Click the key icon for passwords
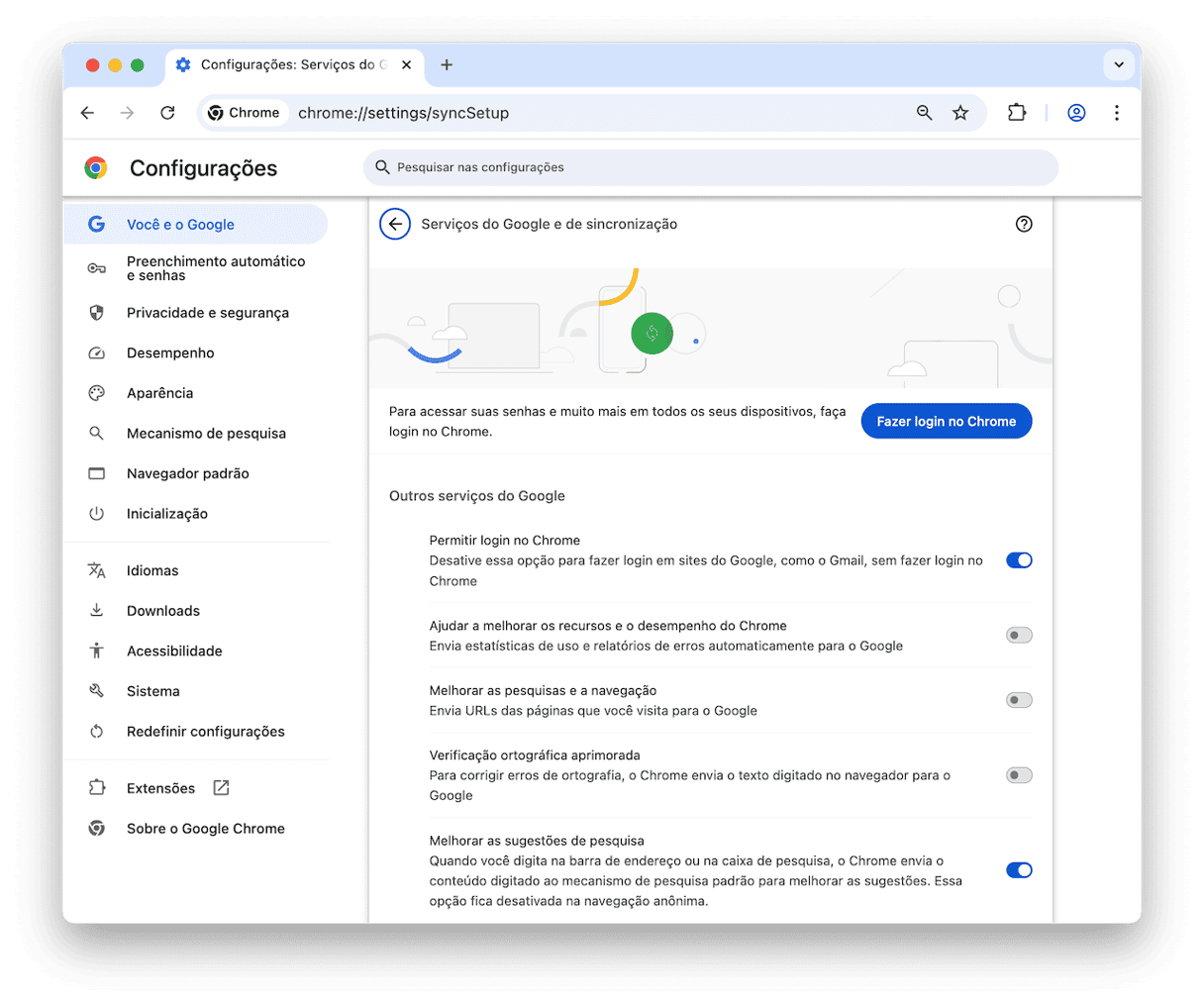The height and width of the screenshot is (1006, 1204). tap(96, 268)
